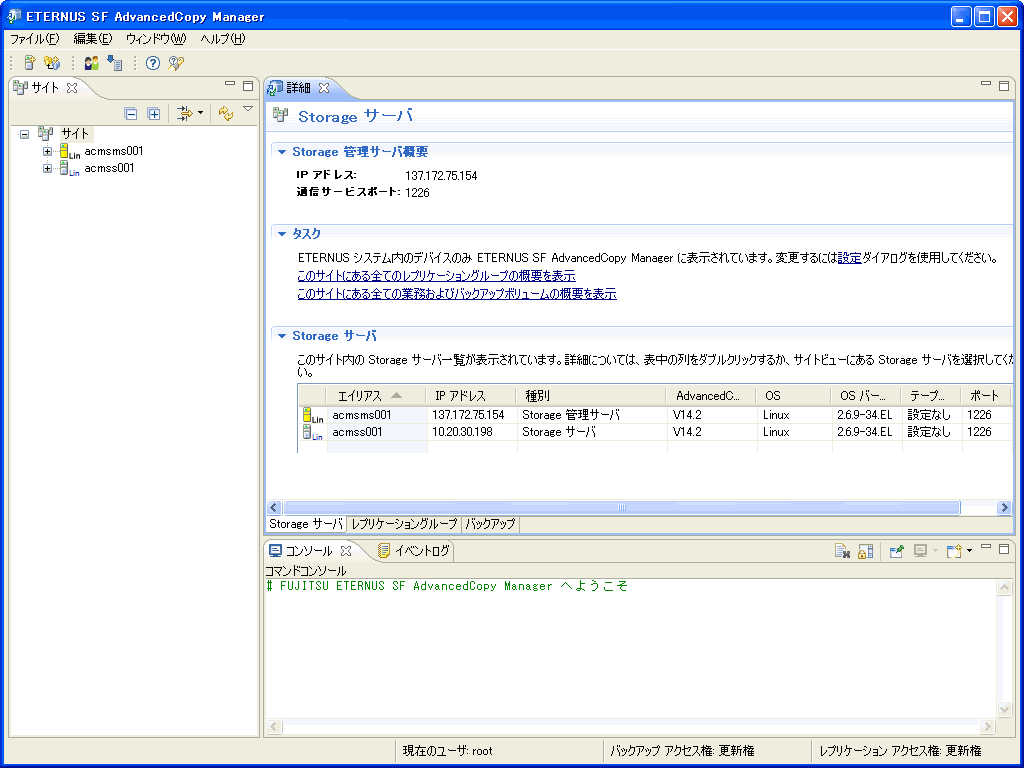Image resolution: width=1024 pixels, height=768 pixels.
Task: Click the horizontal scrollbar thumb in details
Action: 621,507
